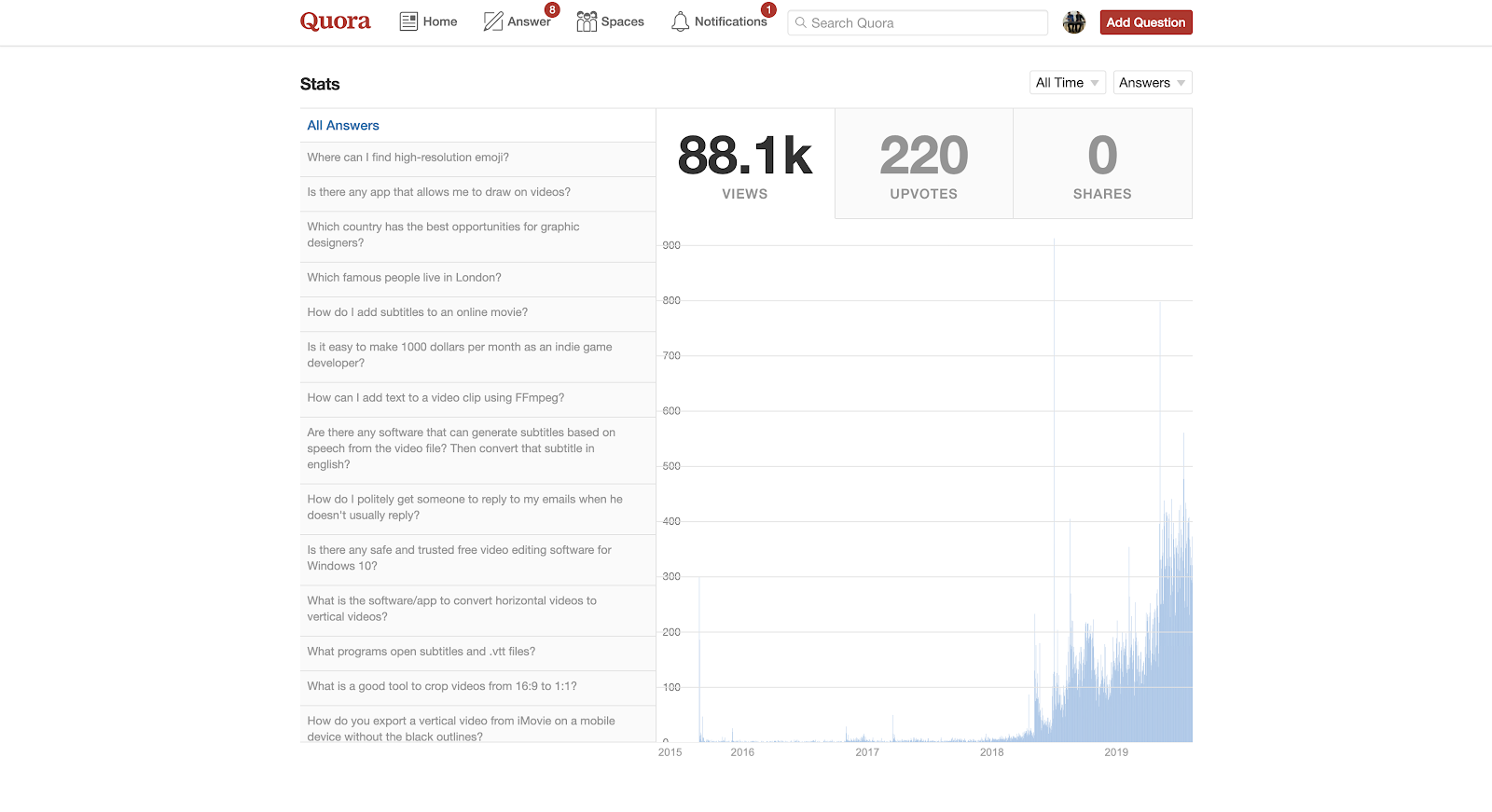This screenshot has width=1492, height=812.
Task: Click the Spaces people icon
Action: click(x=587, y=21)
